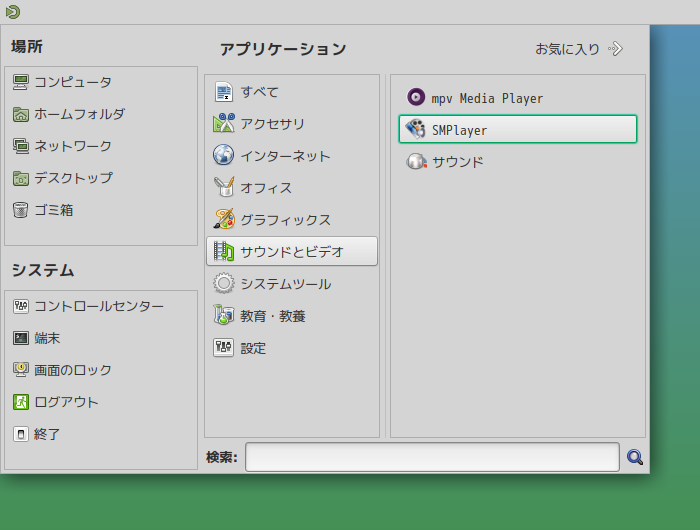Click the terminal icon beside 端末
700x530 pixels.
21,338
